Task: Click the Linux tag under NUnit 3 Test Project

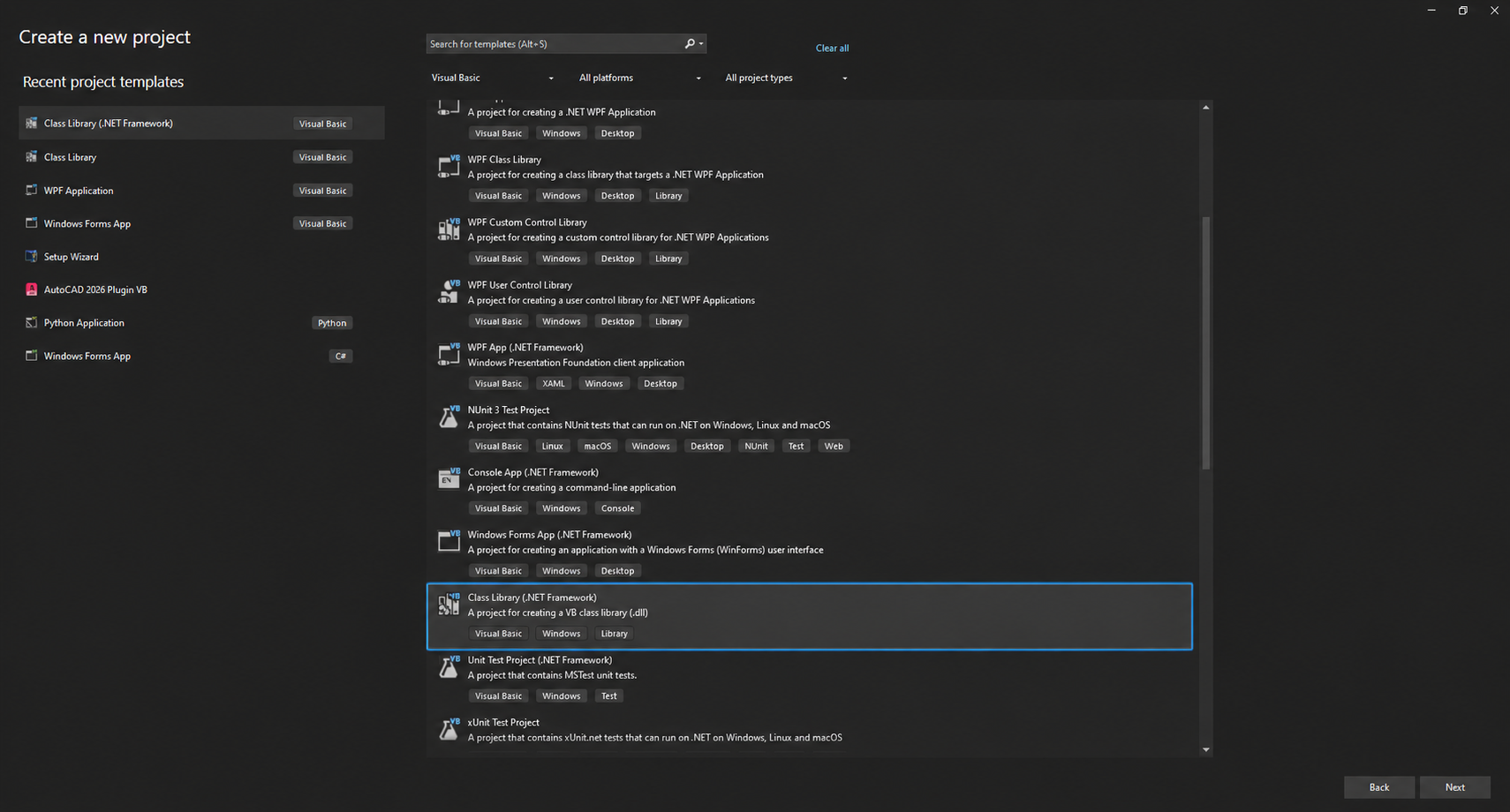Action: pyautogui.click(x=553, y=447)
